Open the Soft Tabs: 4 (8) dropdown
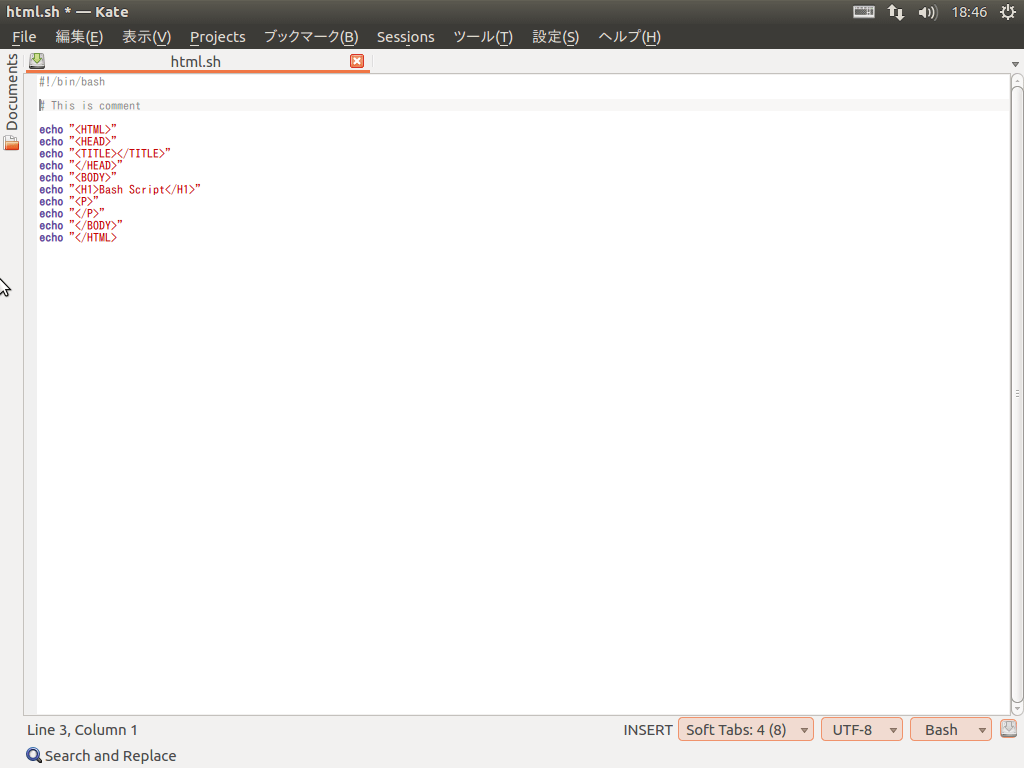 coord(746,729)
